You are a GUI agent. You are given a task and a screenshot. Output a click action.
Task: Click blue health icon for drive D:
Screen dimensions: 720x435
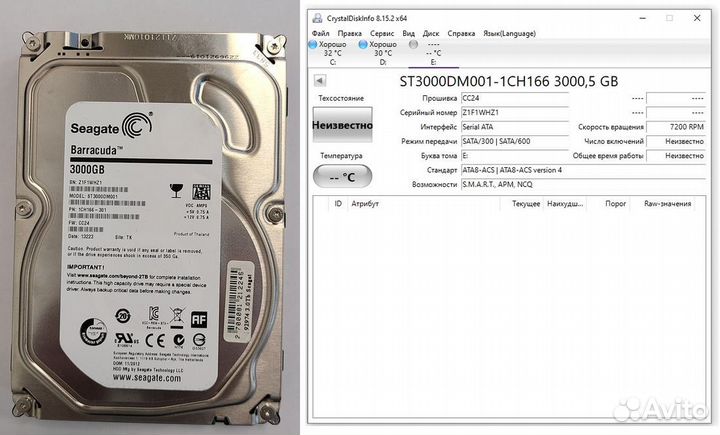(363, 45)
